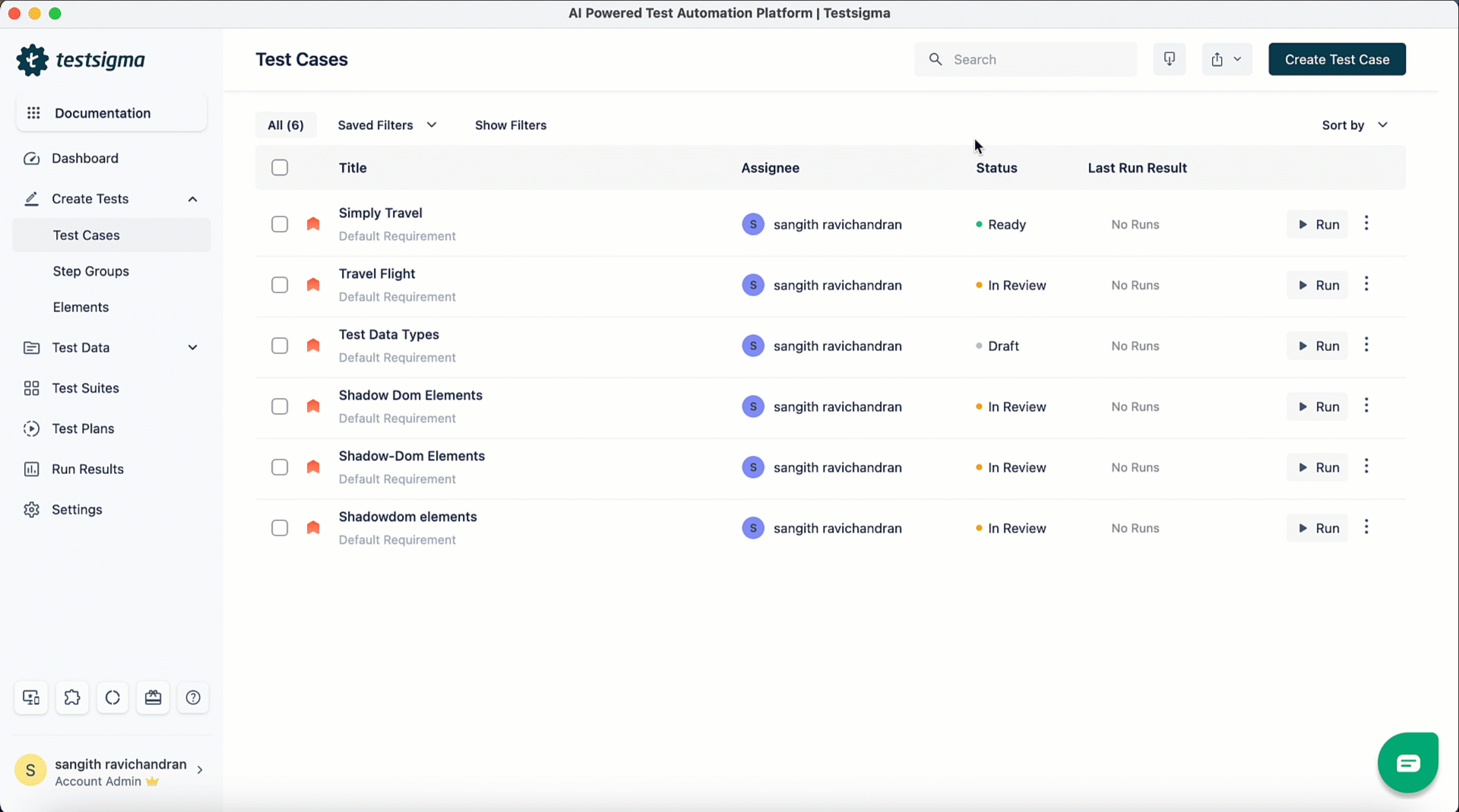Expand the Test Data section chevron
The width and height of the screenshot is (1459, 812).
click(x=192, y=348)
